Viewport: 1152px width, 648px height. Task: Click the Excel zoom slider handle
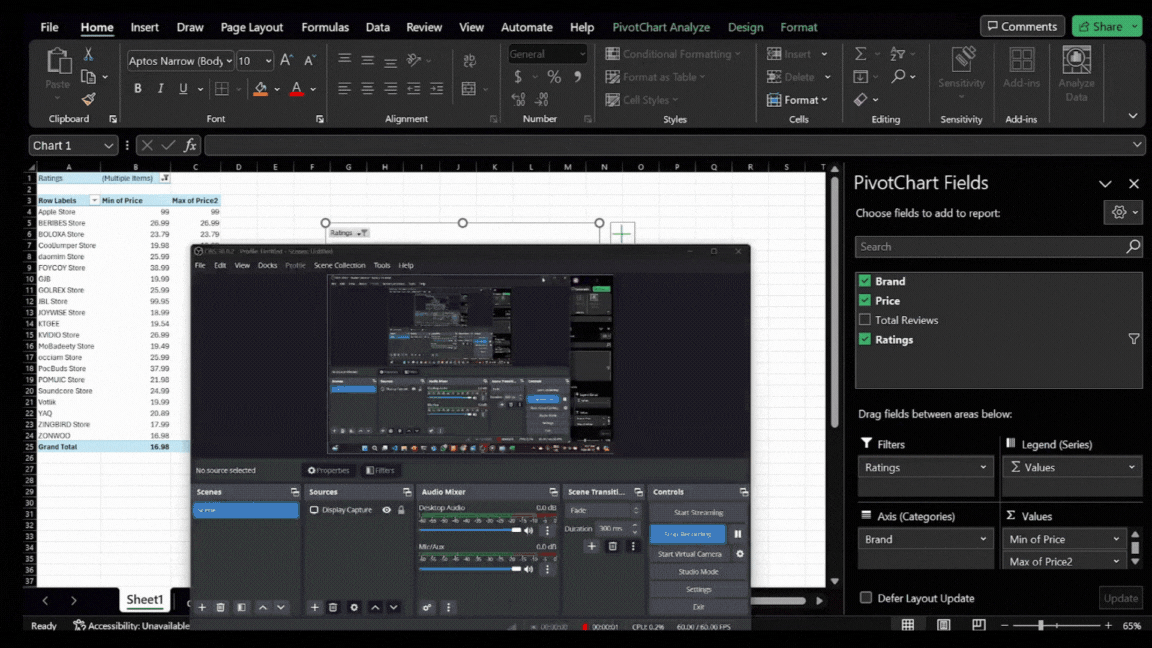(x=1040, y=625)
